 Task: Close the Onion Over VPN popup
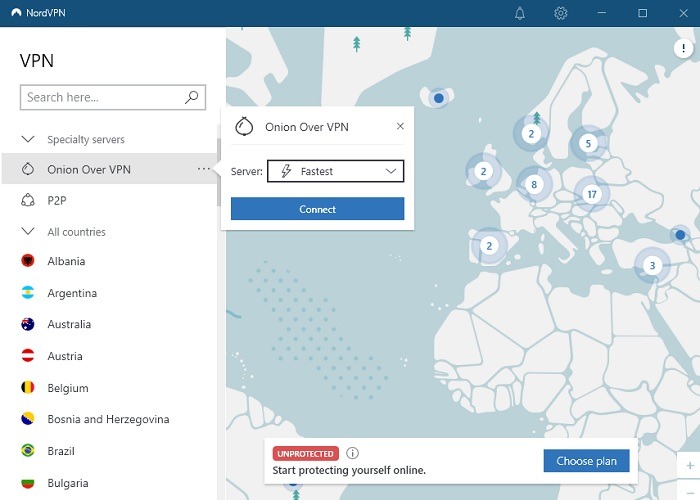tap(400, 127)
